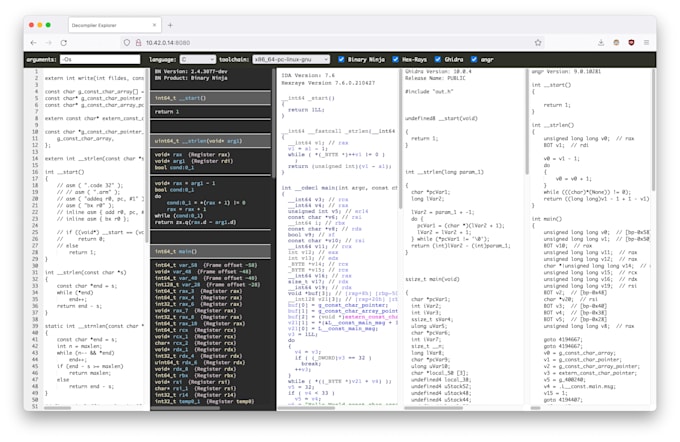Viewport: 680px width, 442px height.
Task: Click the 'Ghidra Version: 10.0.4' line
Action: click(438, 72)
